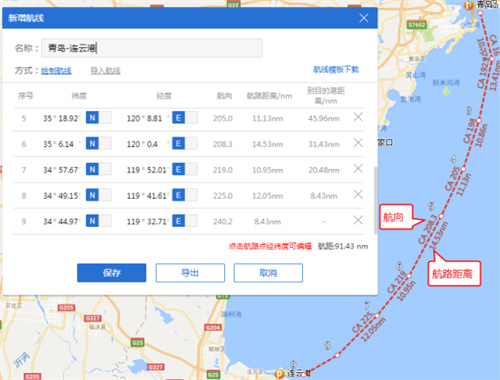Delete waypoint row 6

click(358, 143)
